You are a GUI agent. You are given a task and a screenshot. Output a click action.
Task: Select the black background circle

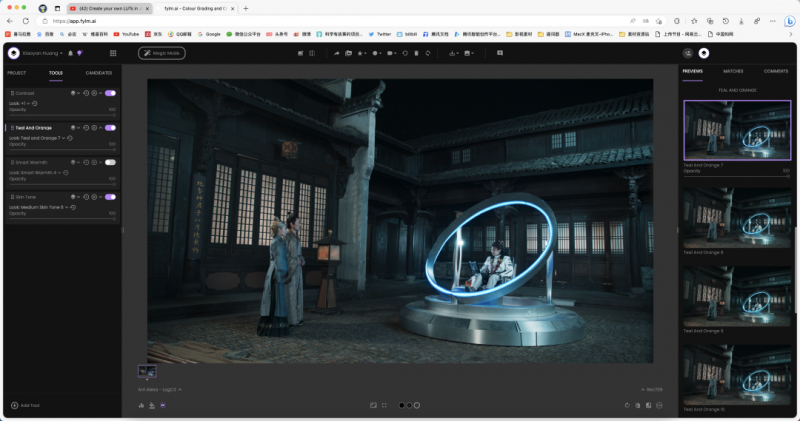click(402, 406)
